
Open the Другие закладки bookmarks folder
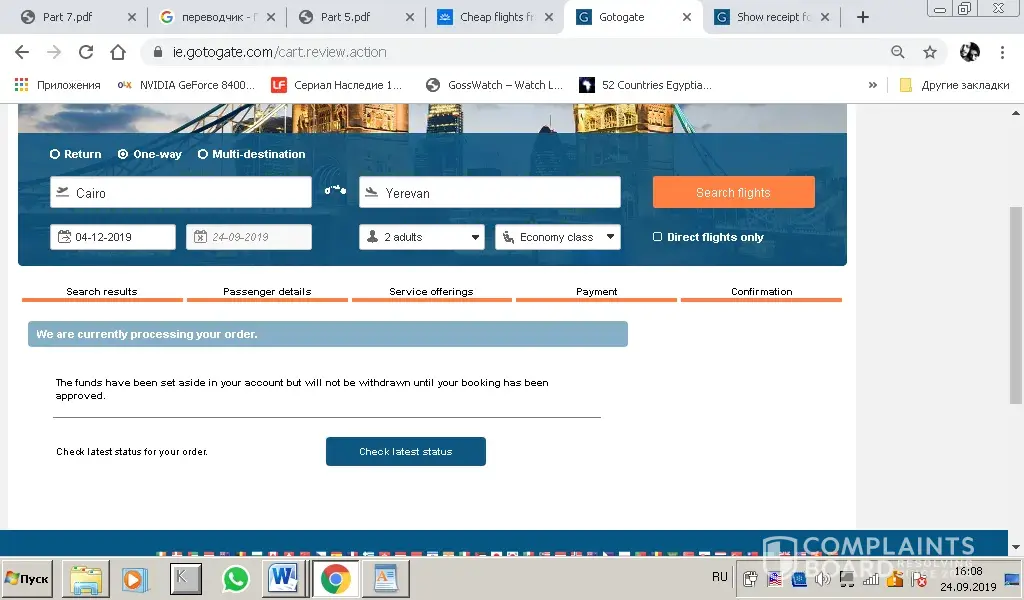[x=954, y=85]
